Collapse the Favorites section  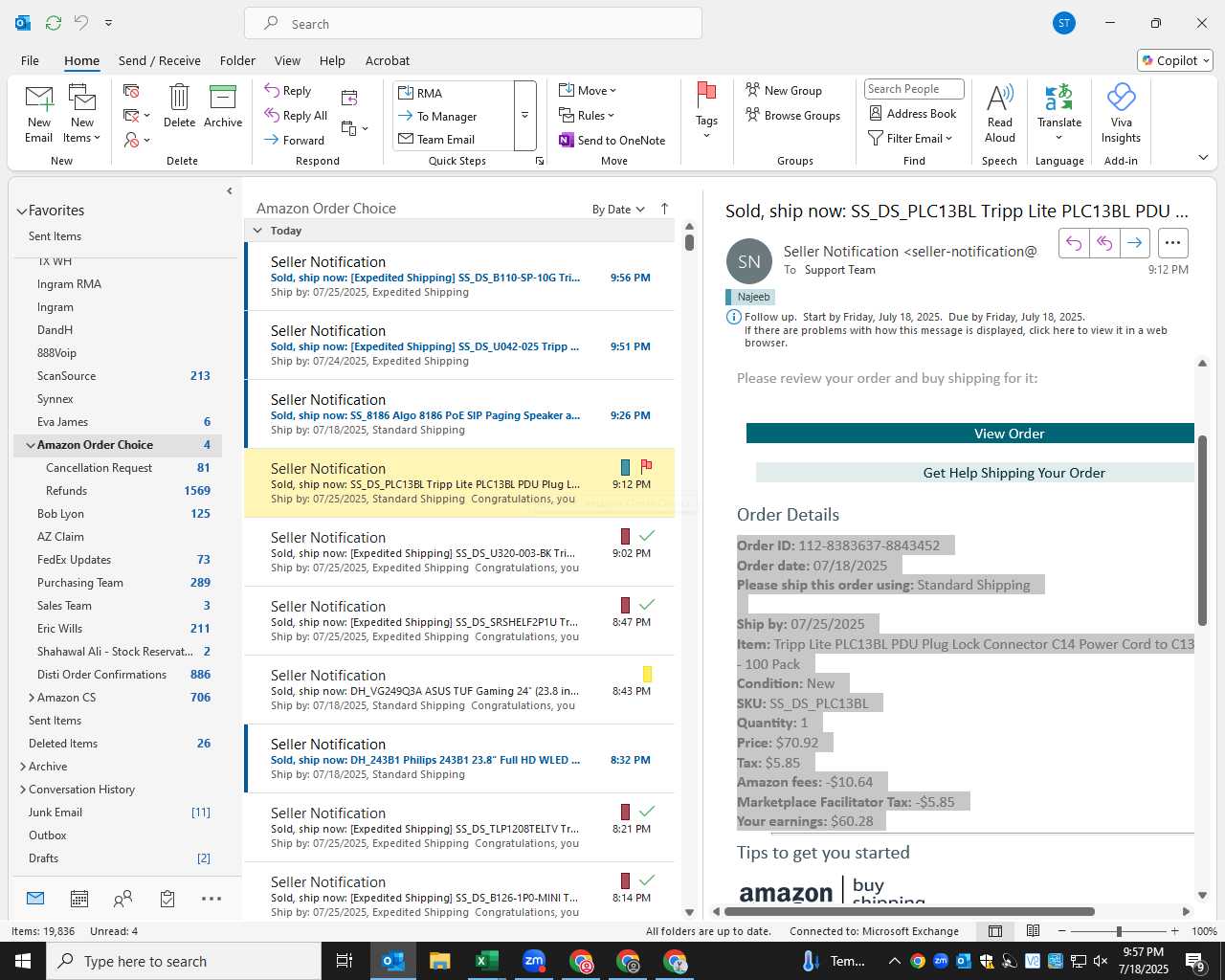coord(22,212)
